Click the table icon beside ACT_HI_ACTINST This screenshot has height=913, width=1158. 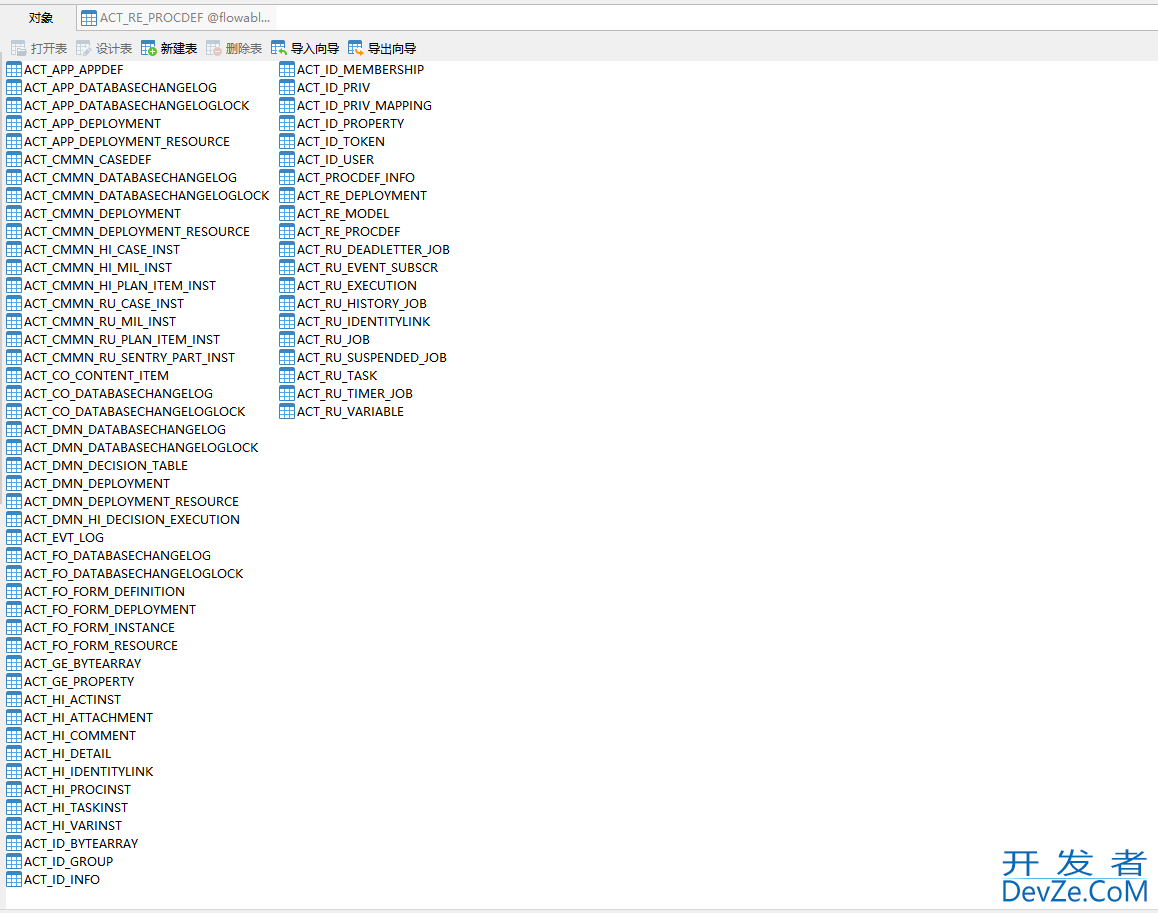point(14,700)
